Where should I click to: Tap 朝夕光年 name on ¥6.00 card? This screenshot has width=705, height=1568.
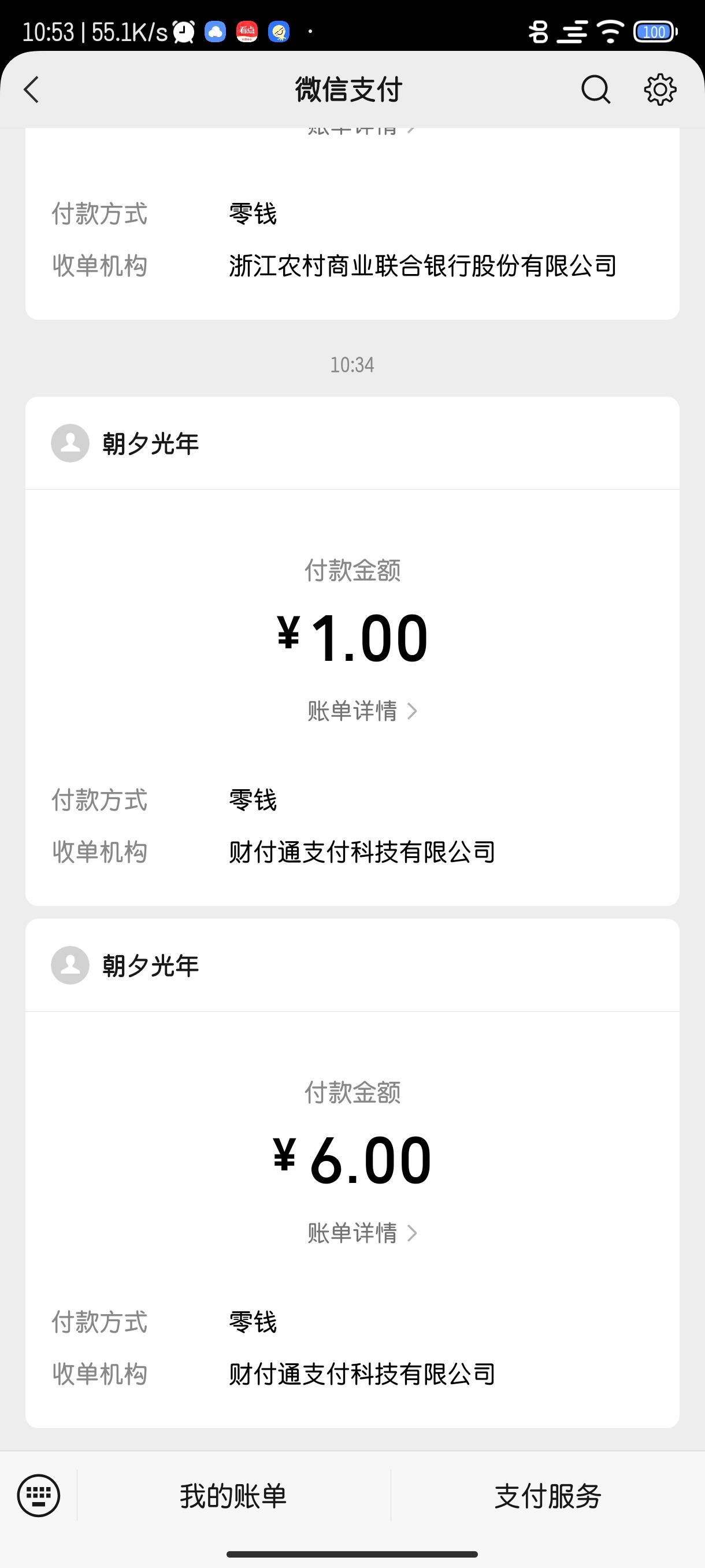(151, 966)
